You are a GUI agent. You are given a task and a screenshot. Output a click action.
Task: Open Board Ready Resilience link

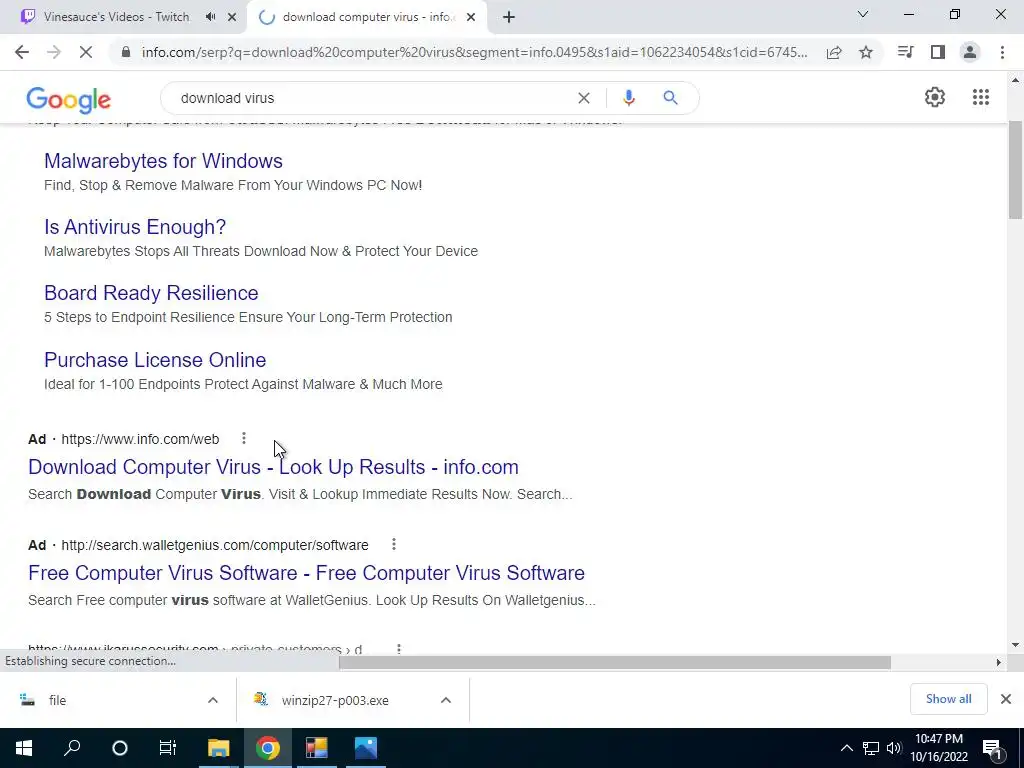pyautogui.click(x=151, y=293)
